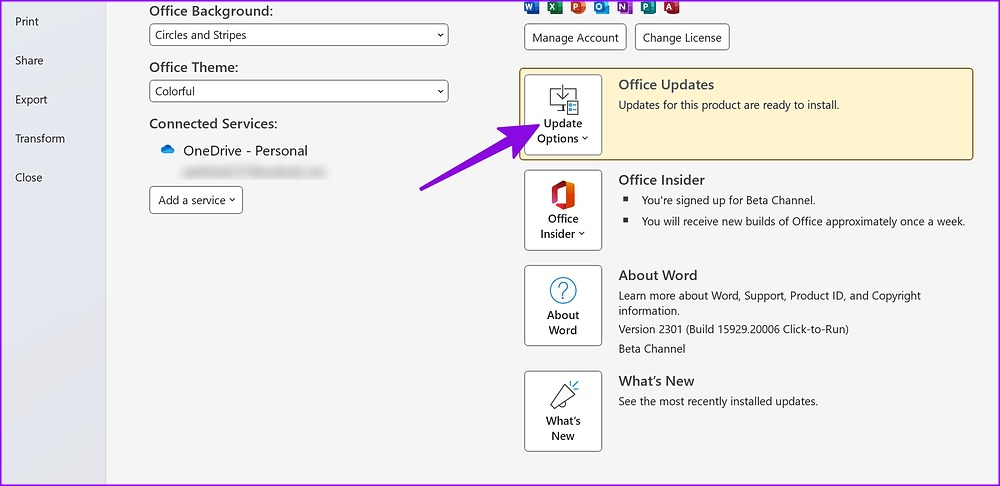Click the Office Updates heading
The image size is (1000, 486).
point(666,85)
